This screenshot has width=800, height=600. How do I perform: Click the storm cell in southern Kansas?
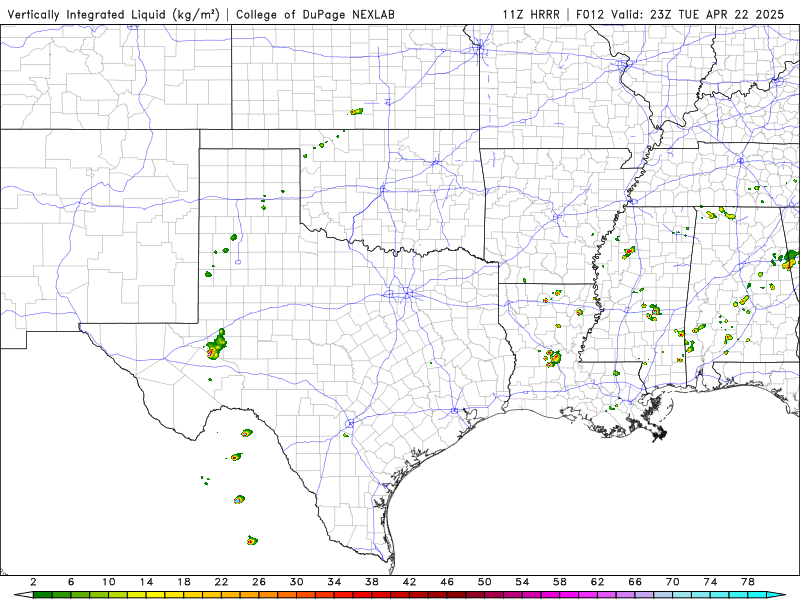pyautogui.click(x=356, y=111)
